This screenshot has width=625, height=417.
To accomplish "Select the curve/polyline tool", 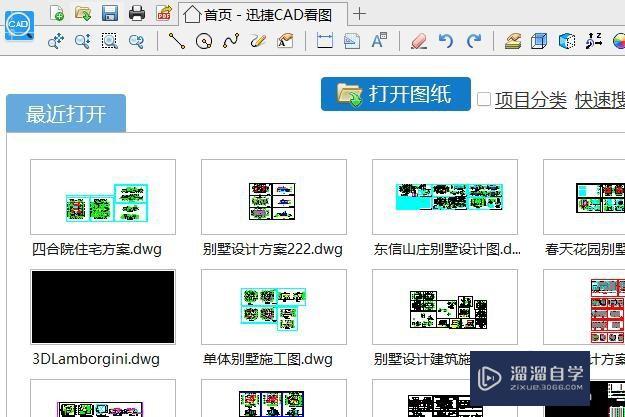I will pos(231,41).
